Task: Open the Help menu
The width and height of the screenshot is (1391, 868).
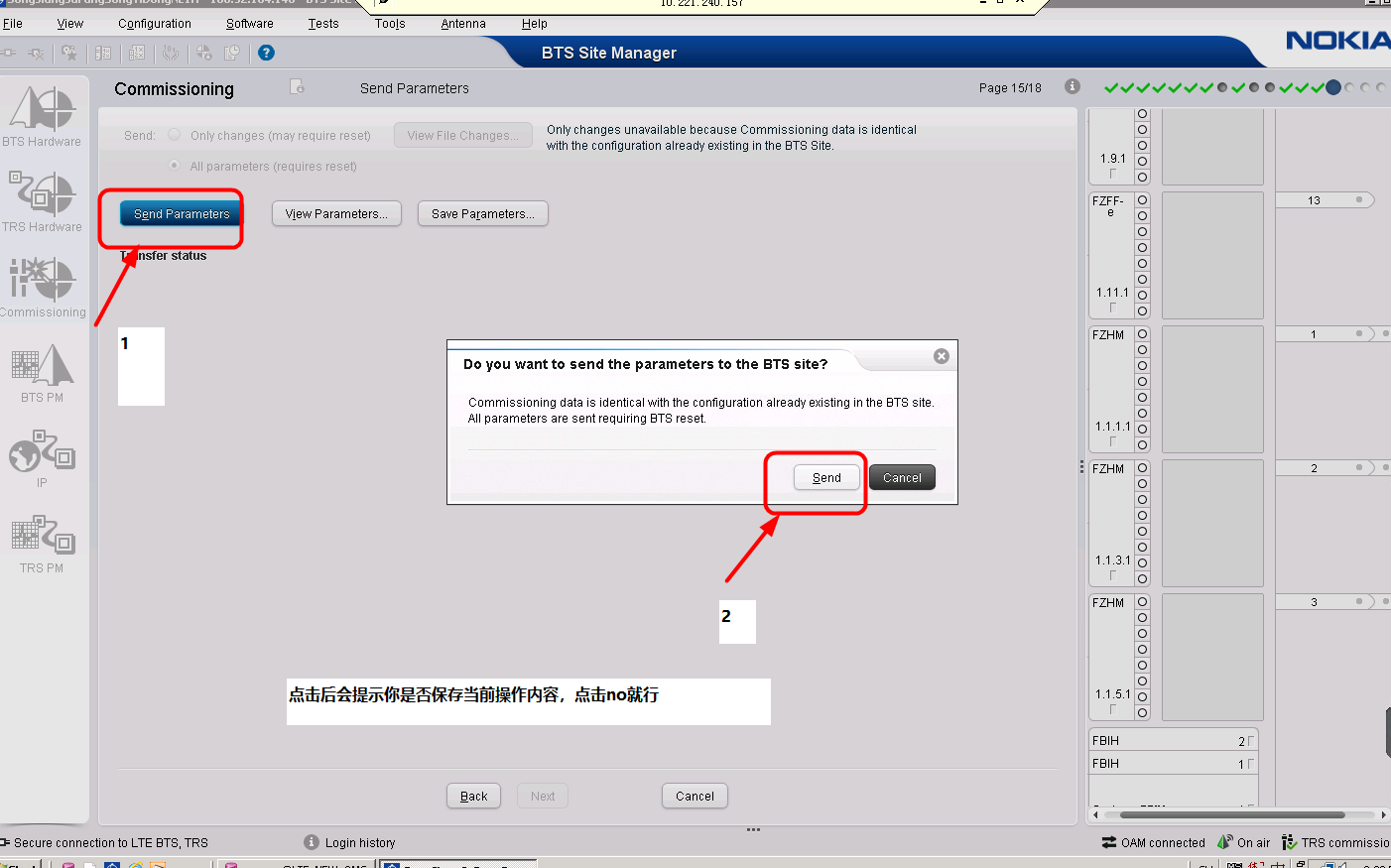Action: click(x=535, y=24)
